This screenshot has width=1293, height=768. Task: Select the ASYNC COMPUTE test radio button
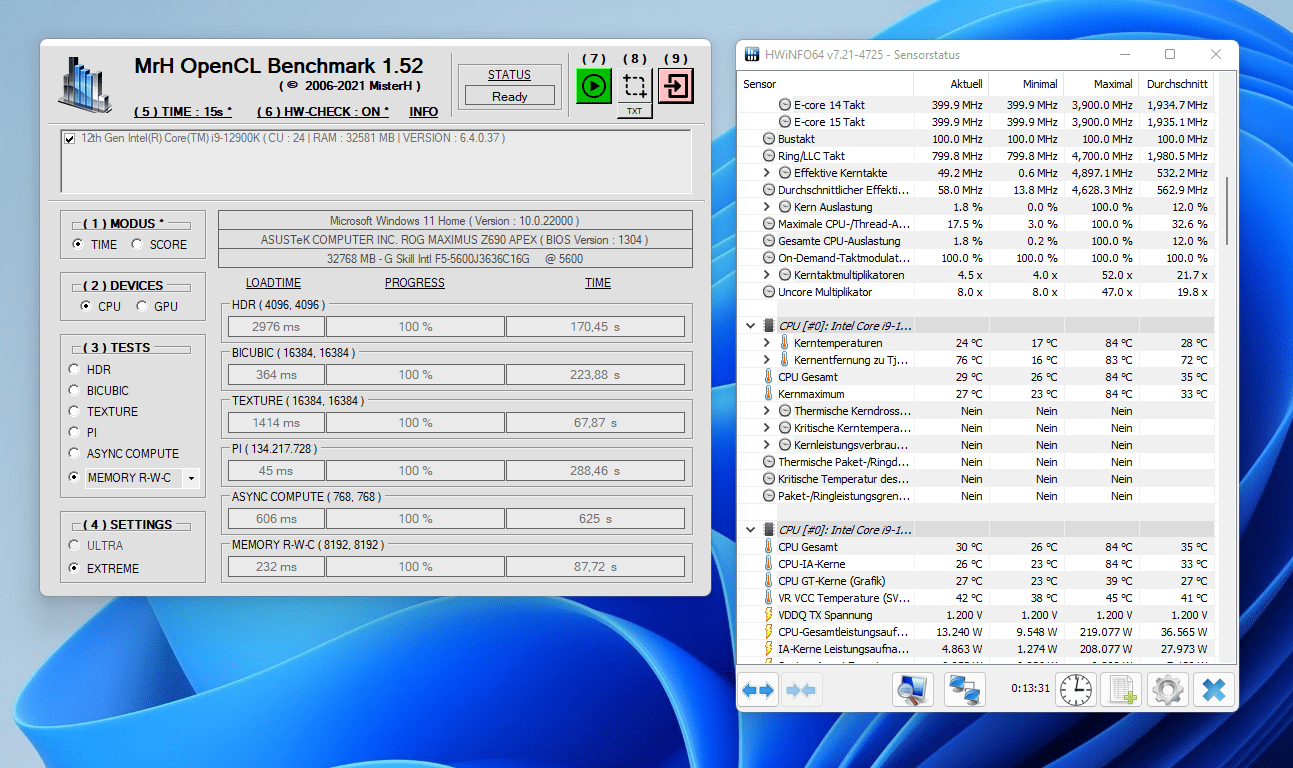(x=74, y=453)
